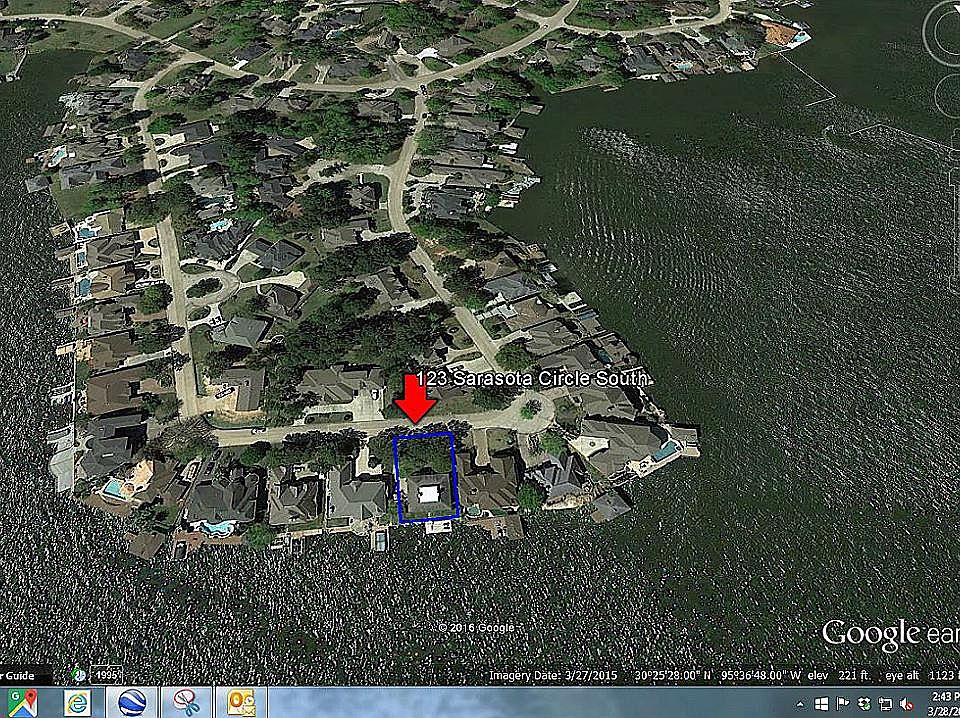Click the longitude 95°36'48.00" W readout

(x=762, y=675)
